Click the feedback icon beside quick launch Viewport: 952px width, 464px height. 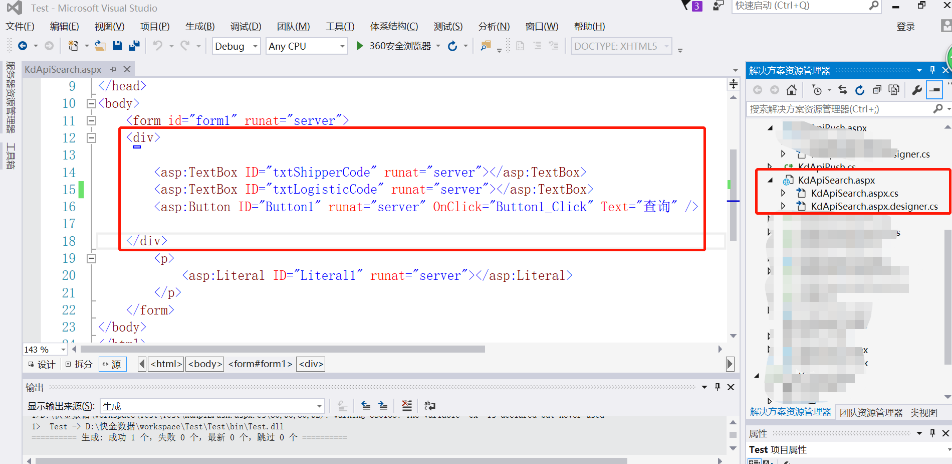pyautogui.click(x=719, y=5)
